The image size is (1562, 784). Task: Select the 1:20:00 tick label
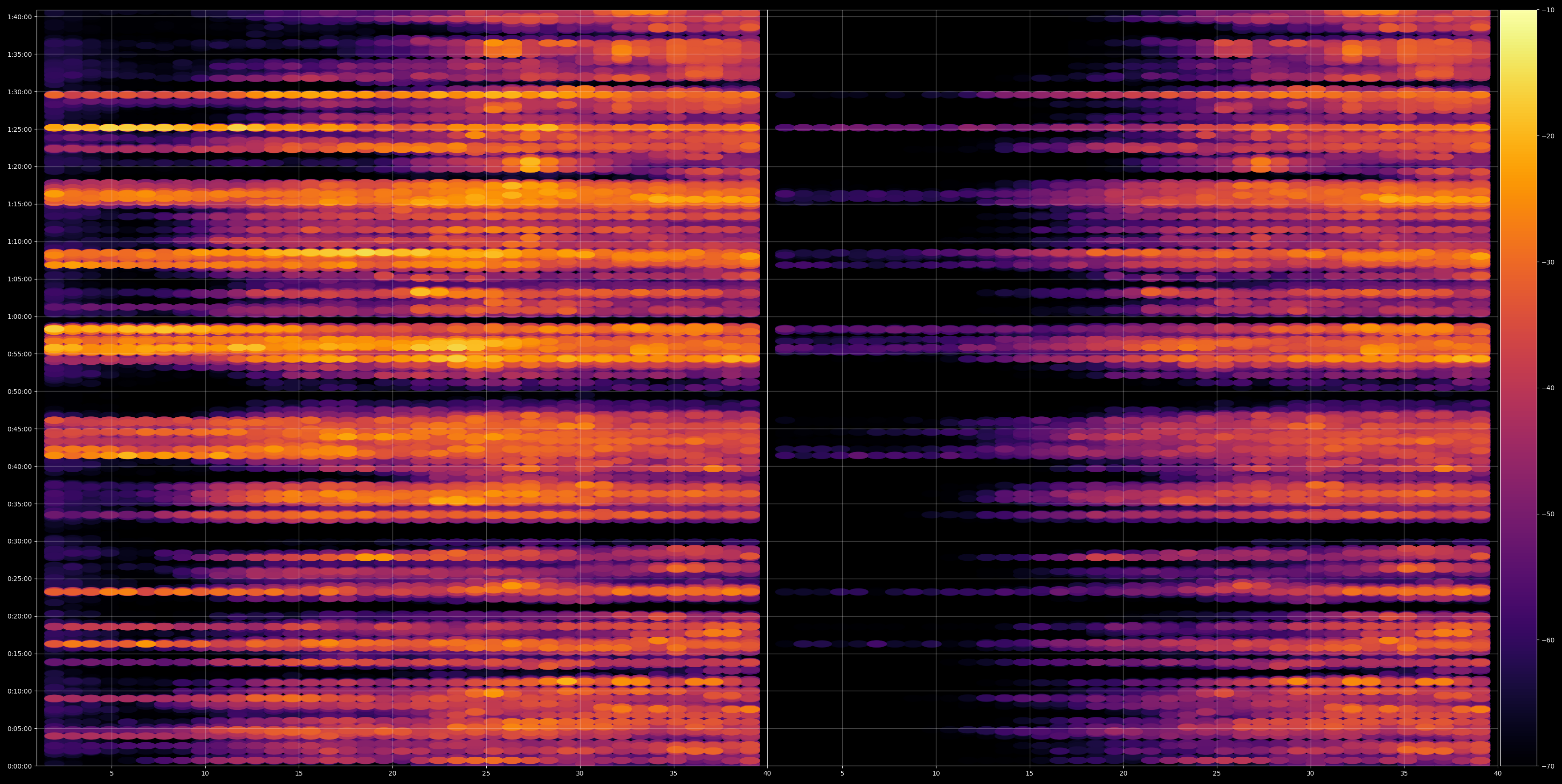[x=19, y=167]
